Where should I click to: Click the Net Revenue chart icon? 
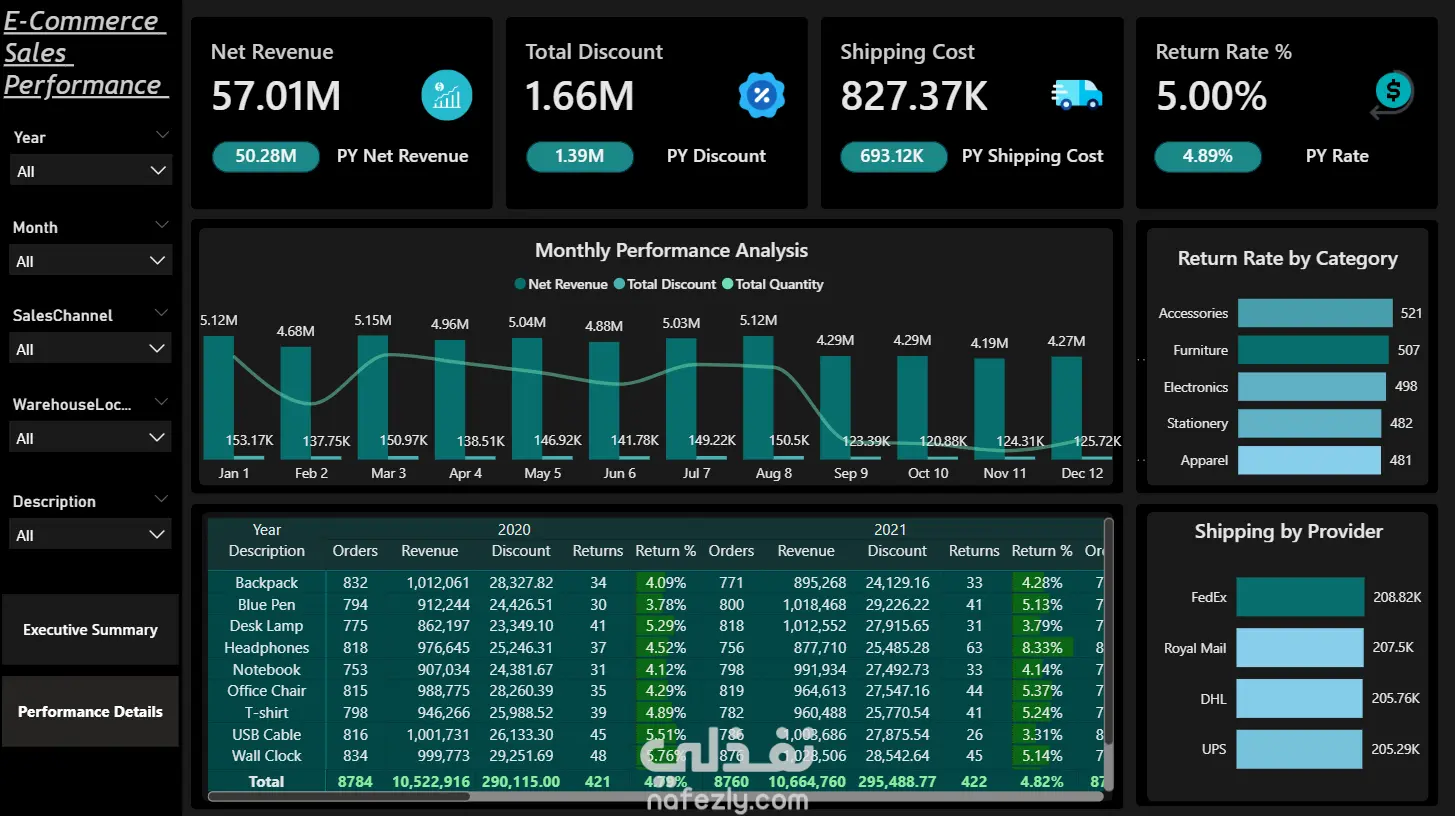coord(446,95)
